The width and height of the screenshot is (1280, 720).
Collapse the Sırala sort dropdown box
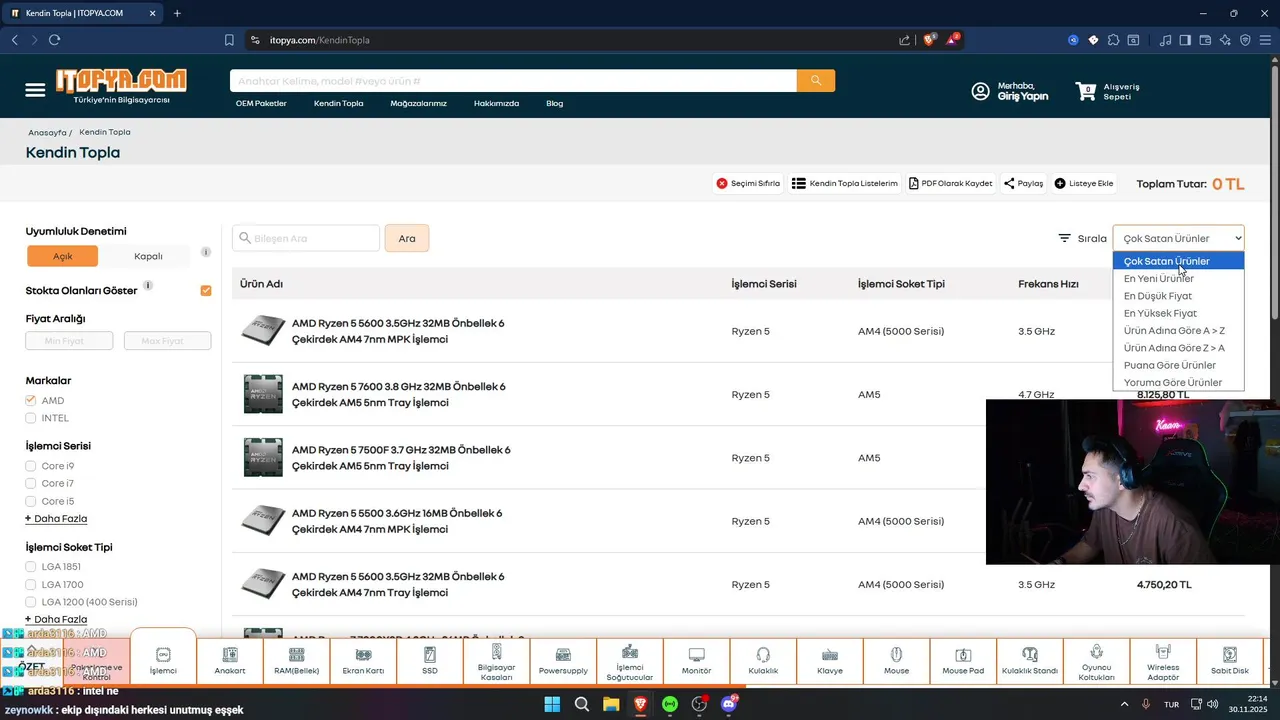point(1178,238)
